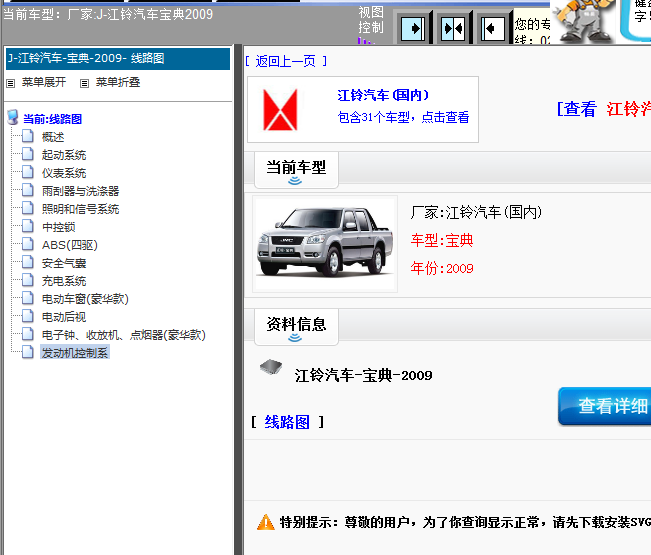The width and height of the screenshot is (651, 555).
Task: Click the 车型:宝典 red text
Action: pyautogui.click(x=442, y=241)
